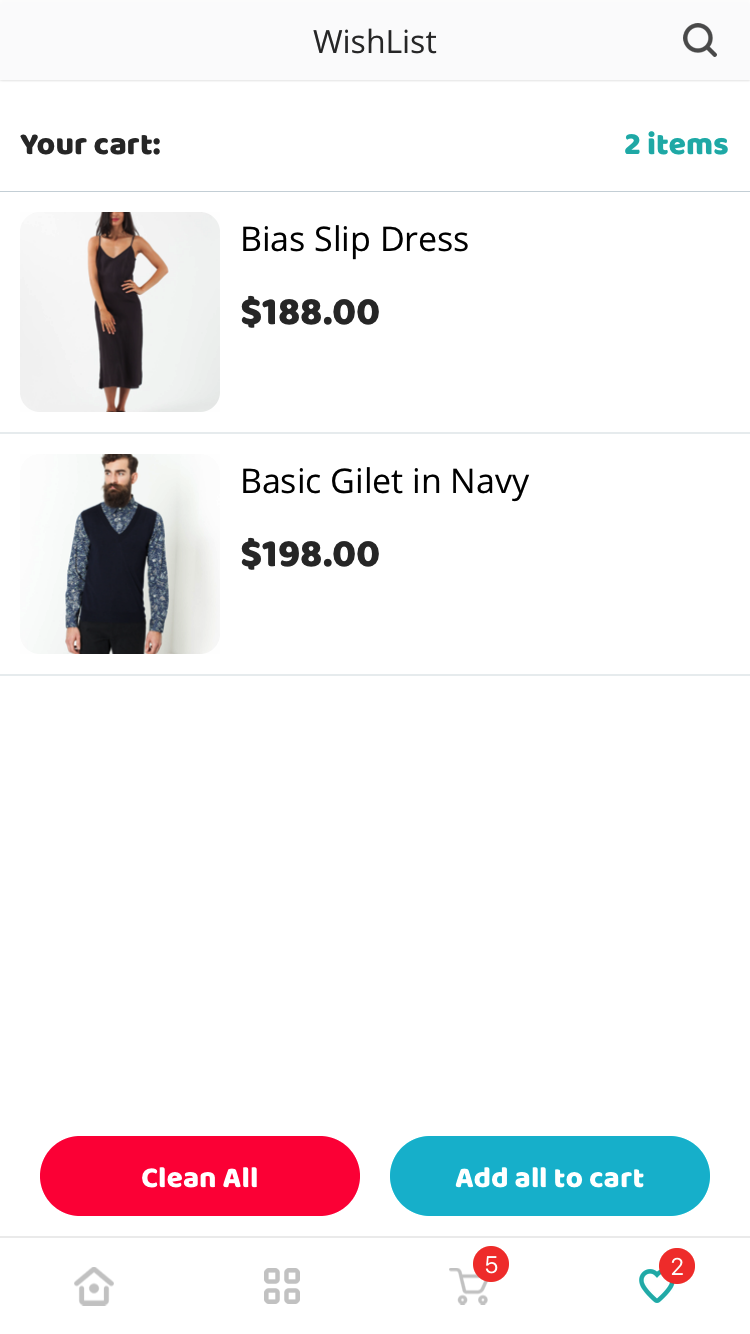This screenshot has width=750, height=1334.
Task: Open the categories grid tab
Action: click(281, 1285)
